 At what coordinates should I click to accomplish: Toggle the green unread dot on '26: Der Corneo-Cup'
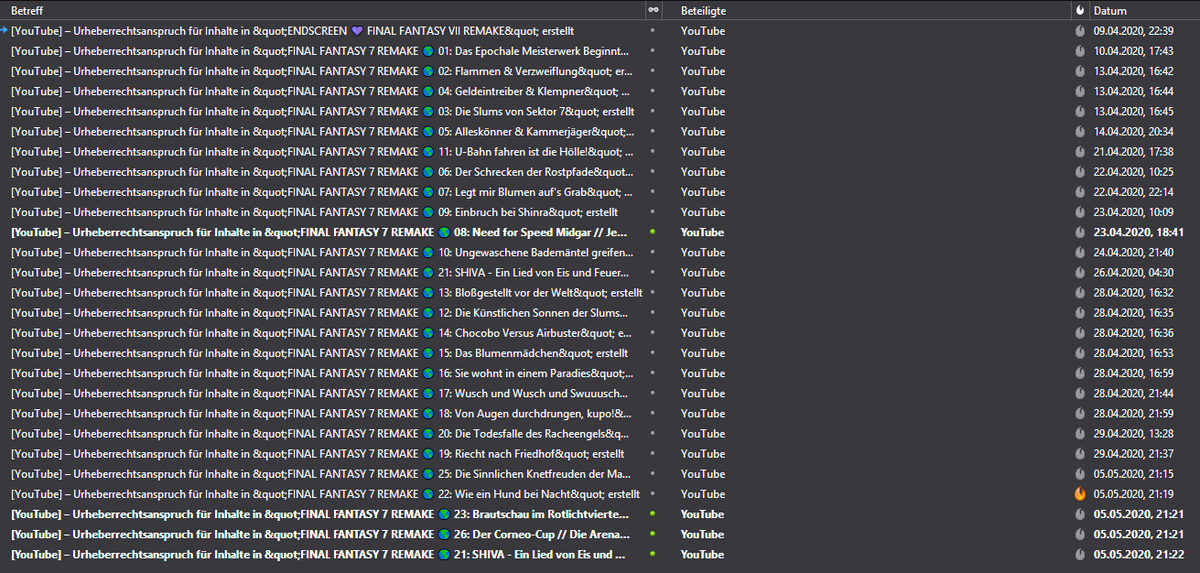click(653, 534)
